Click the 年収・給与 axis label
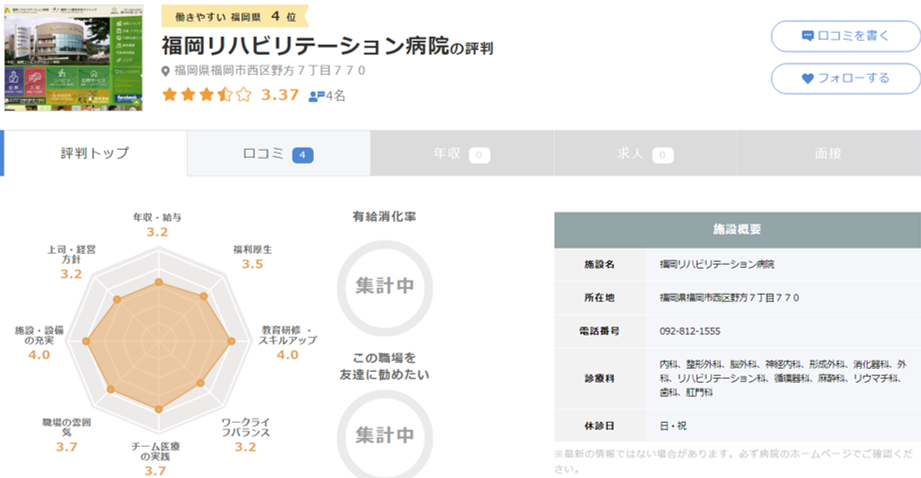 [157, 217]
